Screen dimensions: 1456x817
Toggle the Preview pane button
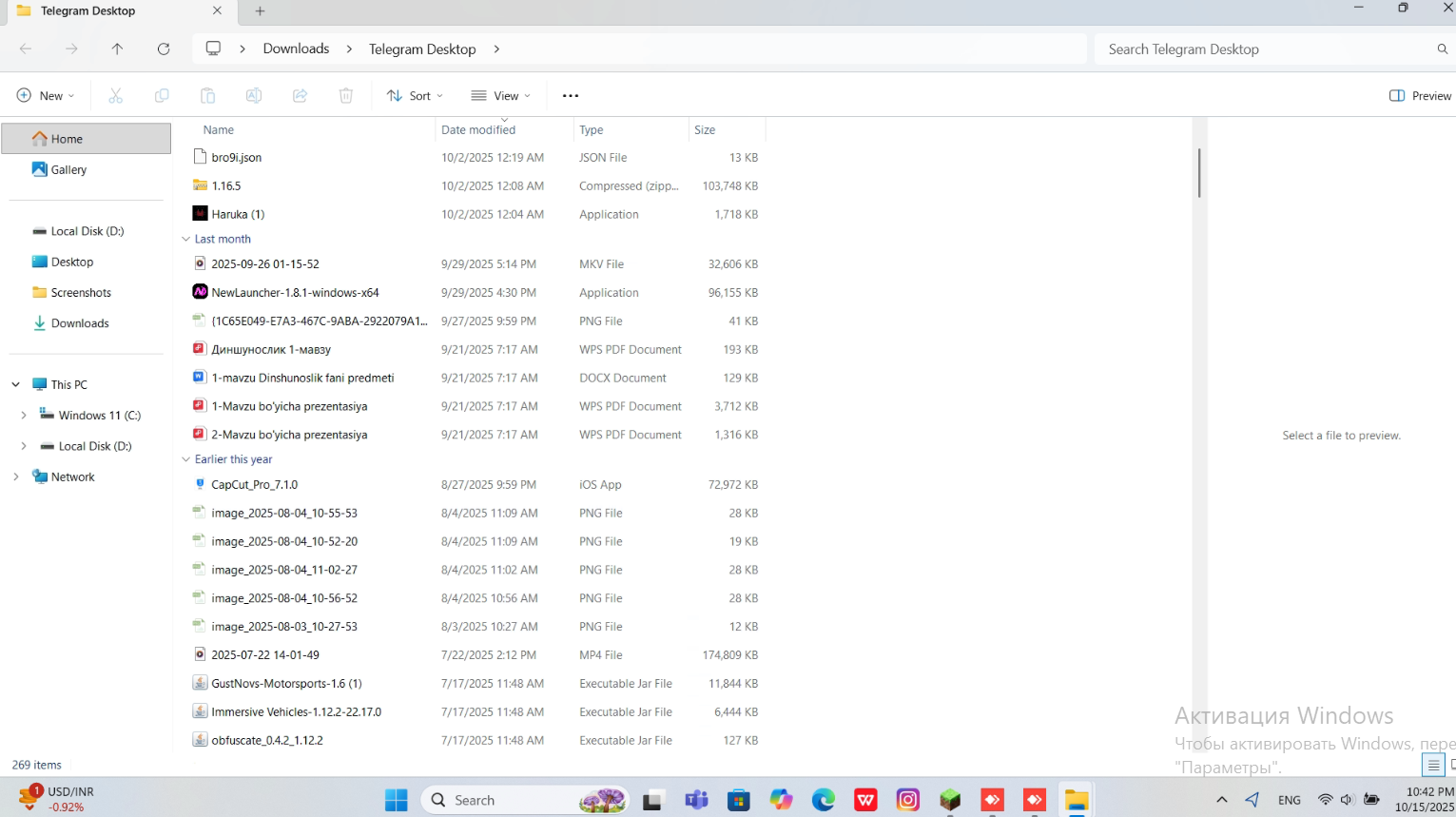(x=1420, y=95)
